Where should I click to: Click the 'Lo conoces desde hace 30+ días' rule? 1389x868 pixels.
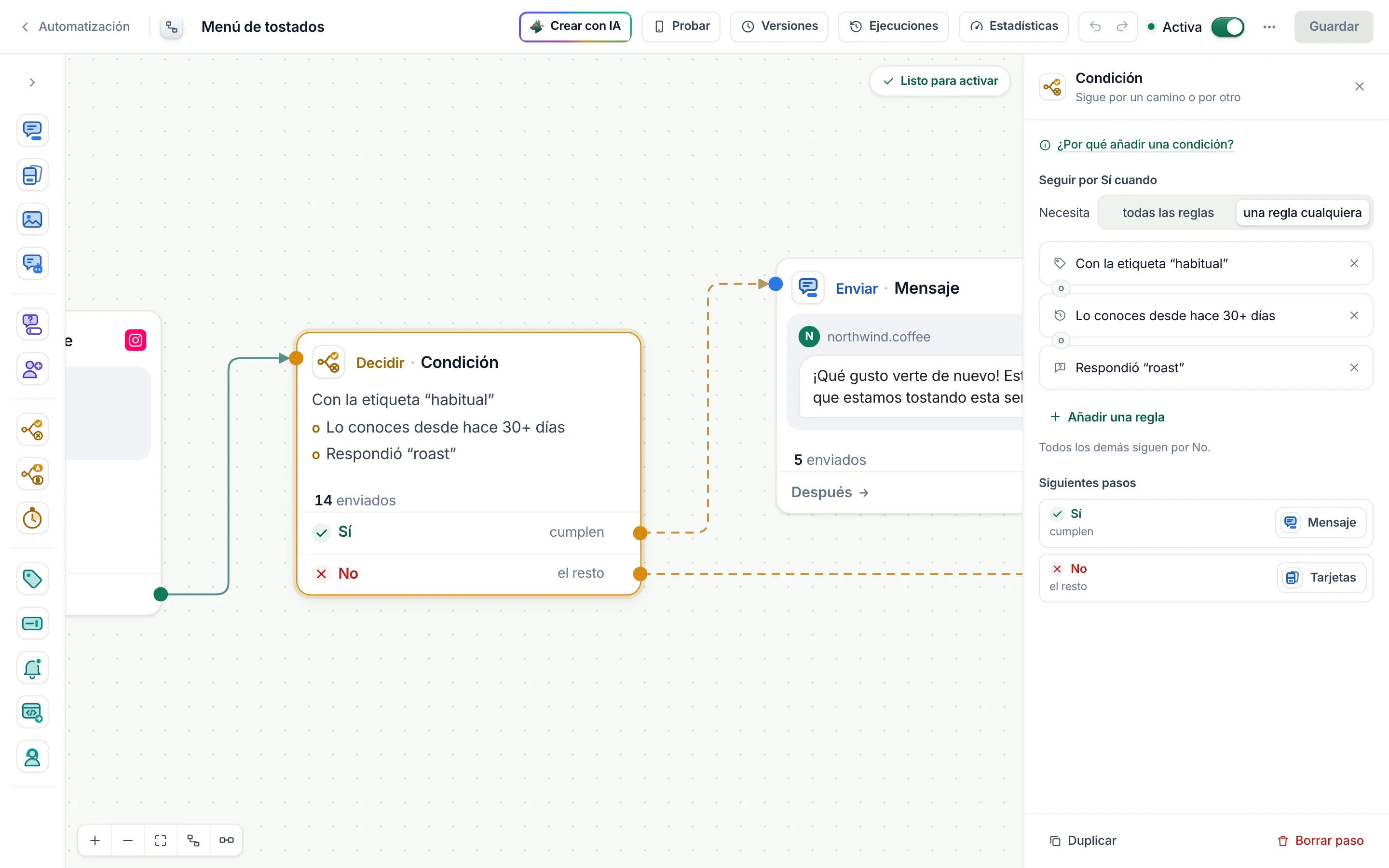pyautogui.click(x=1205, y=316)
